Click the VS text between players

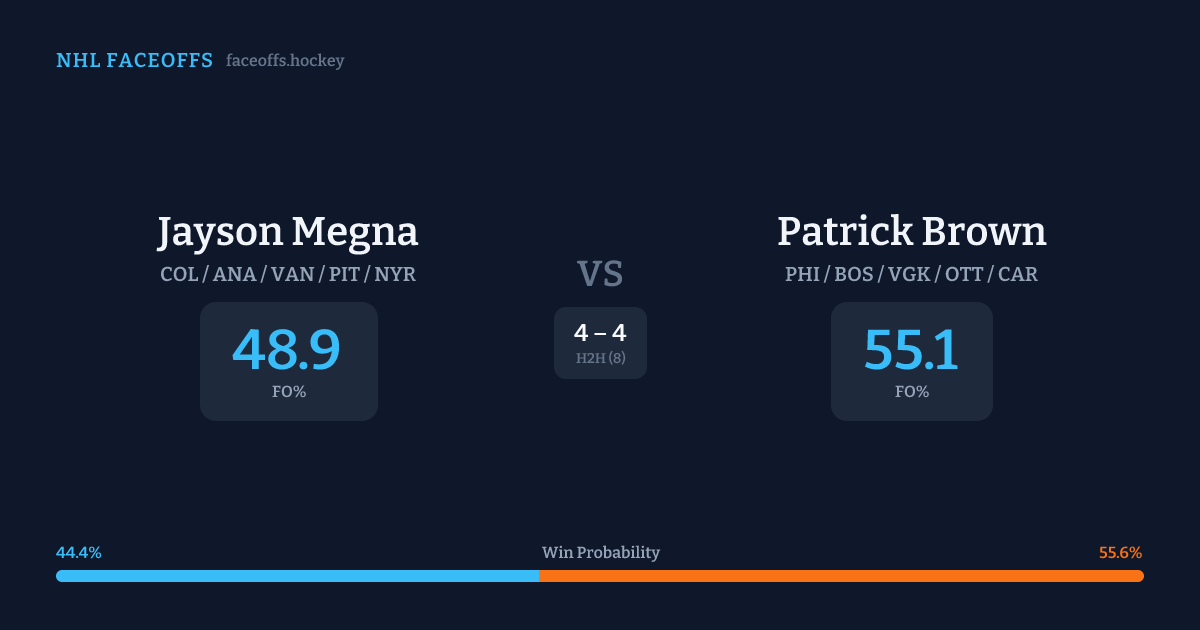click(x=600, y=274)
